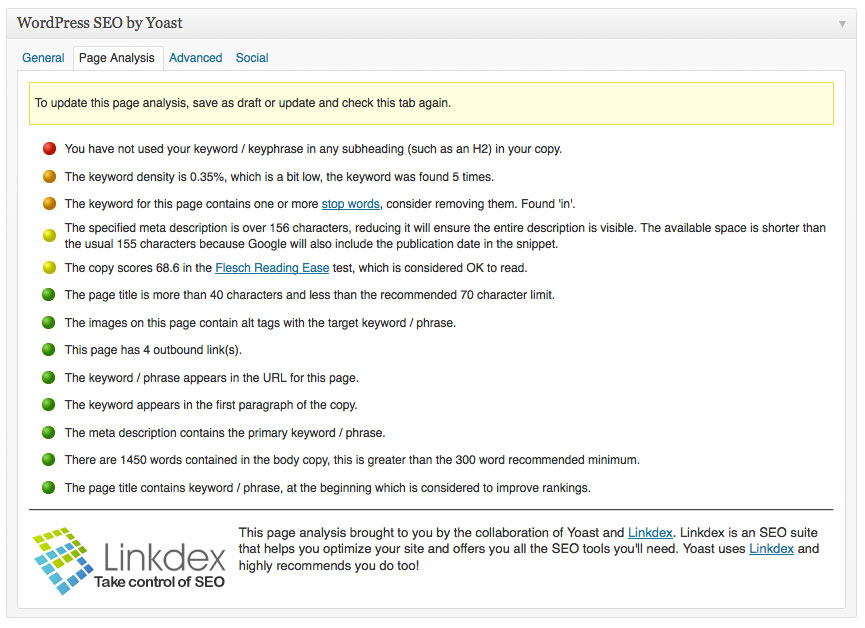This screenshot has height=628, width=865.
Task: Click the orange indicator beside keyword density
Action: point(49,177)
